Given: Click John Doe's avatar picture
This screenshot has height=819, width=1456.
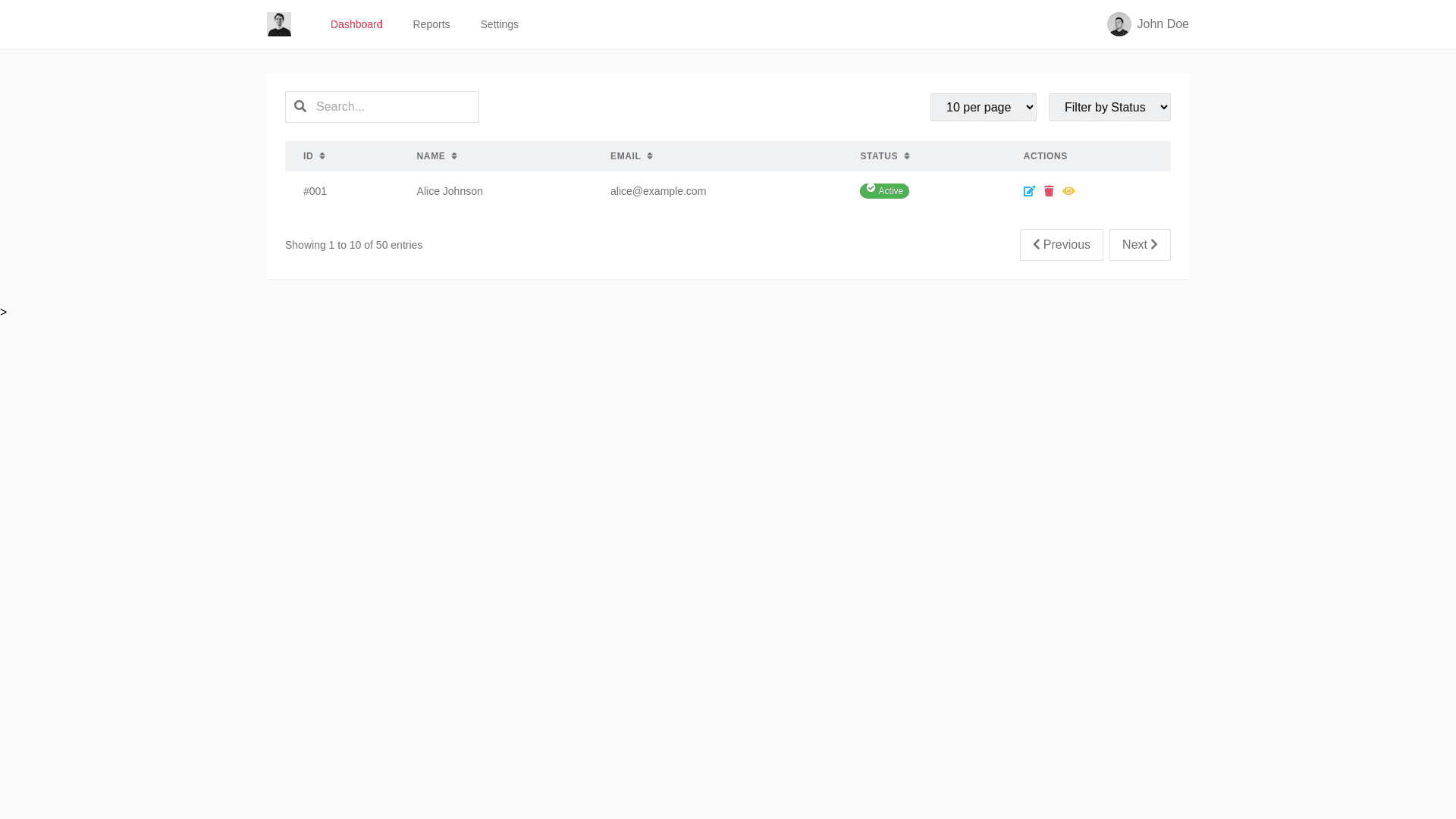Looking at the screenshot, I should (x=1119, y=24).
